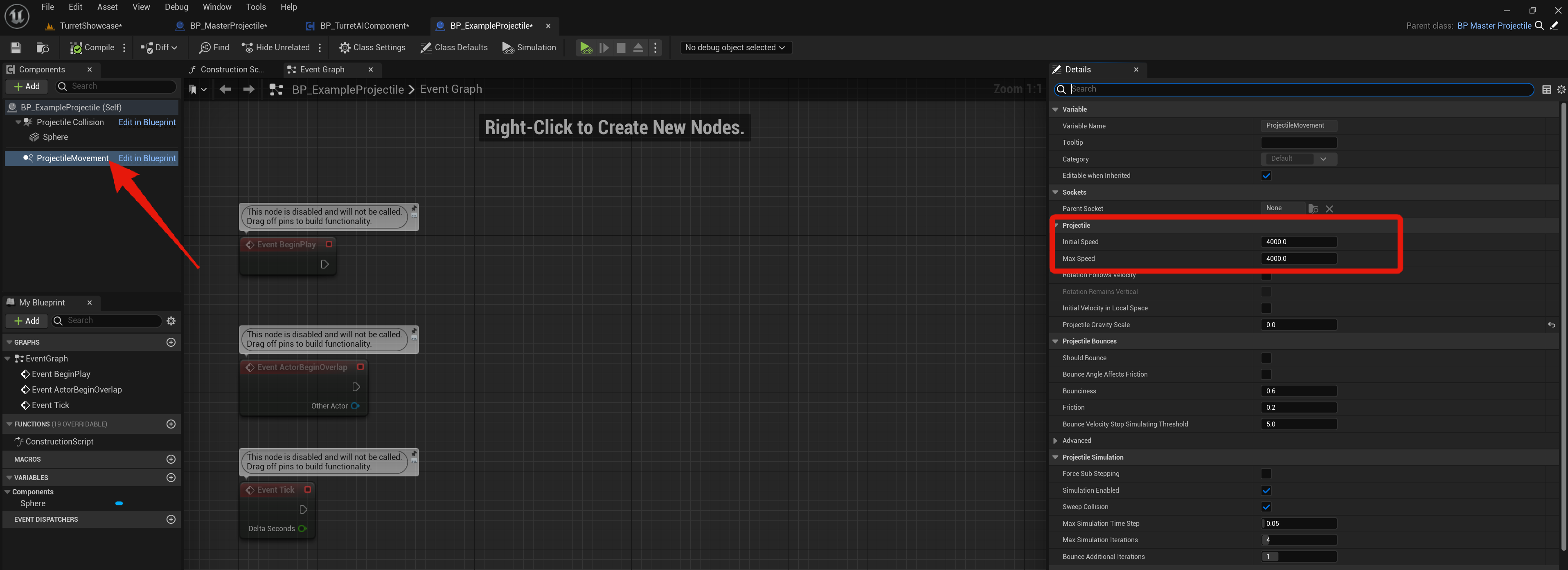
Task: Add a new variable with the plus icon
Action: pyautogui.click(x=171, y=478)
